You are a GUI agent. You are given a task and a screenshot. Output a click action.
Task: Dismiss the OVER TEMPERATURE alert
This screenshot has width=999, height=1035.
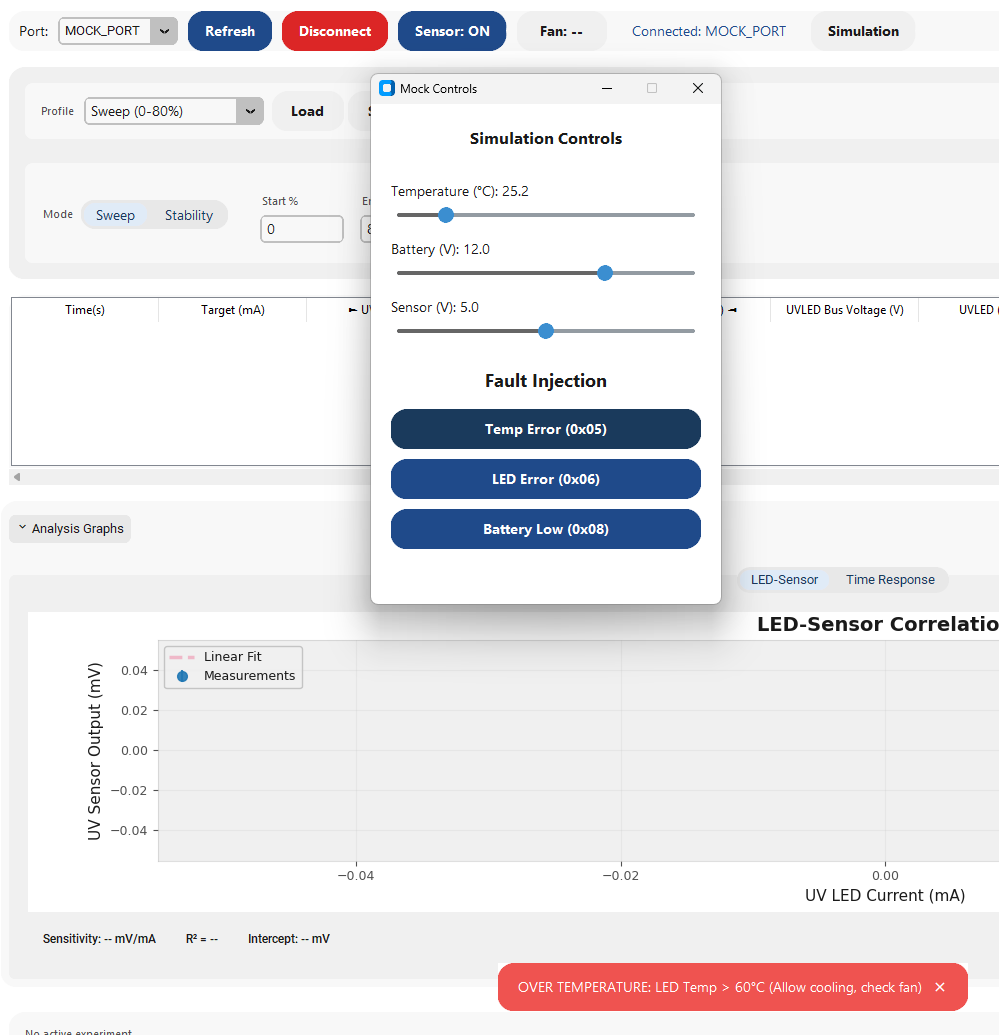coord(940,987)
